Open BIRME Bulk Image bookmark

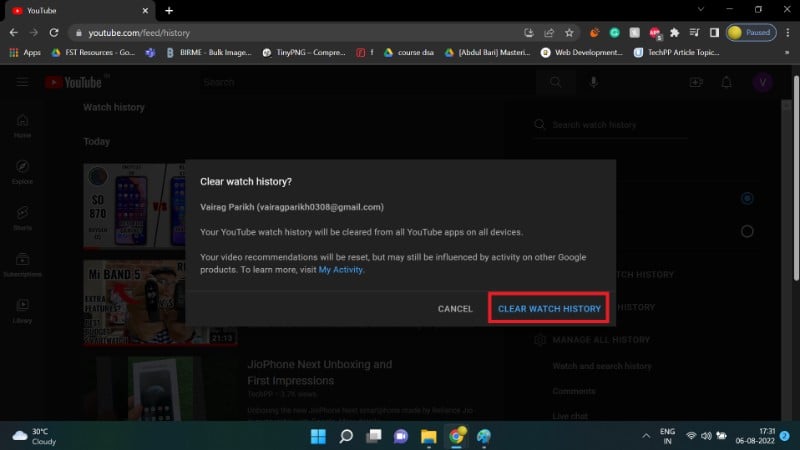[209, 52]
